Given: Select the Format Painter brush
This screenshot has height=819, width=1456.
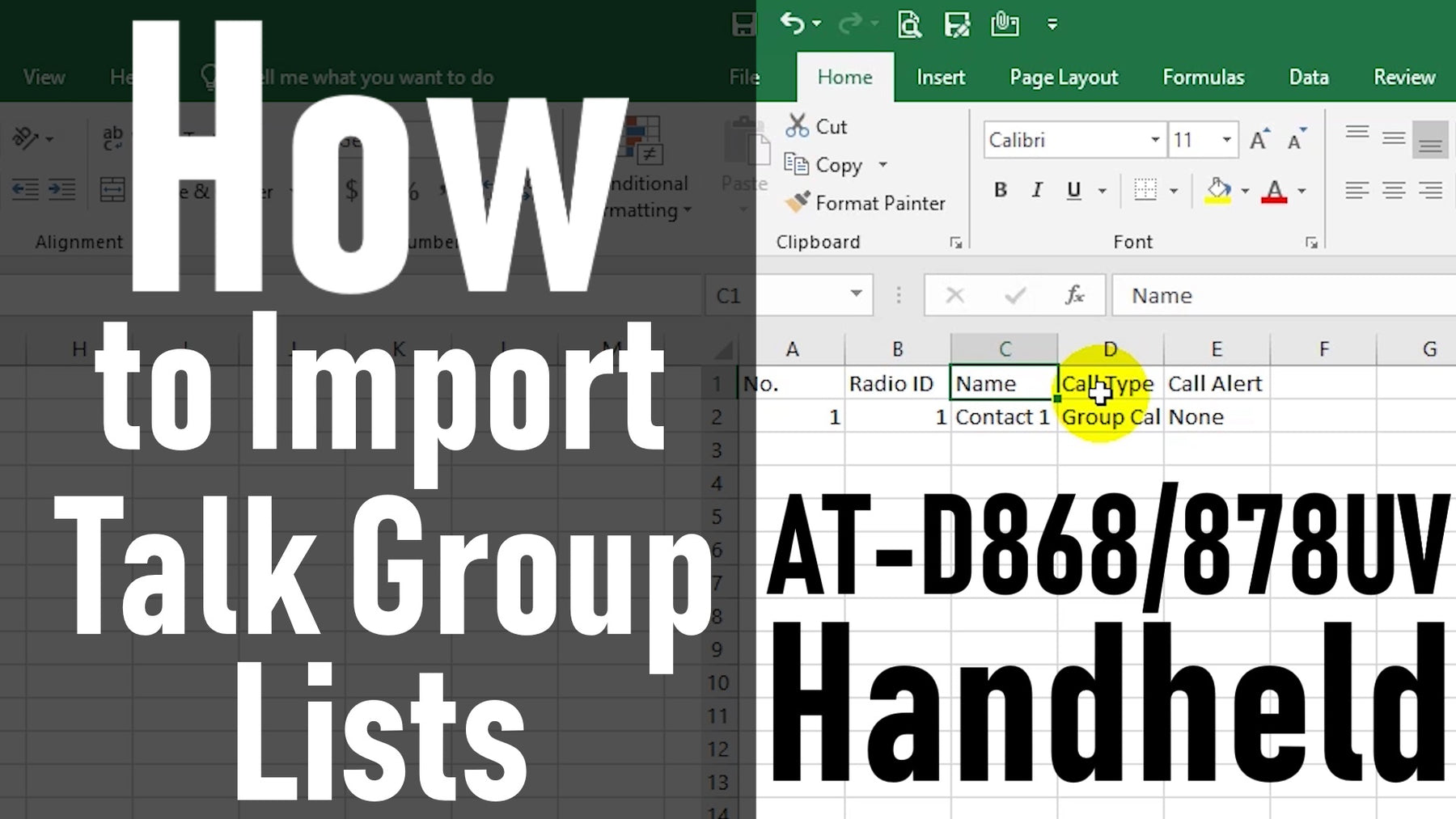Looking at the screenshot, I should 865,203.
